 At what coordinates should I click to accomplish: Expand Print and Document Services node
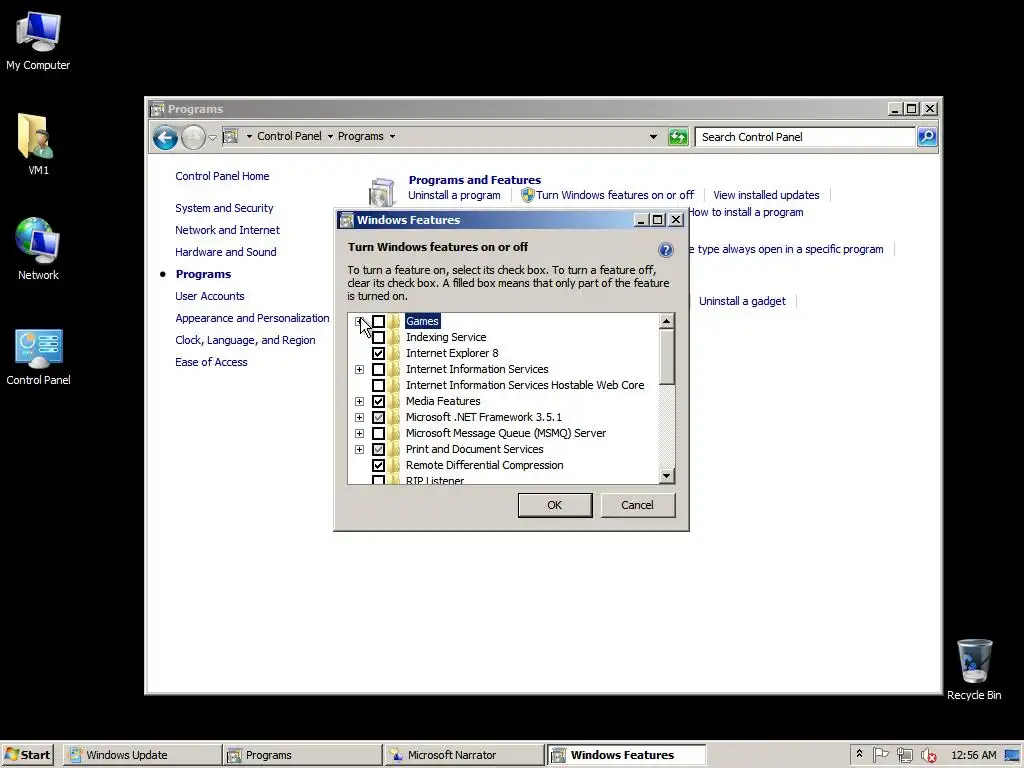[359, 449]
